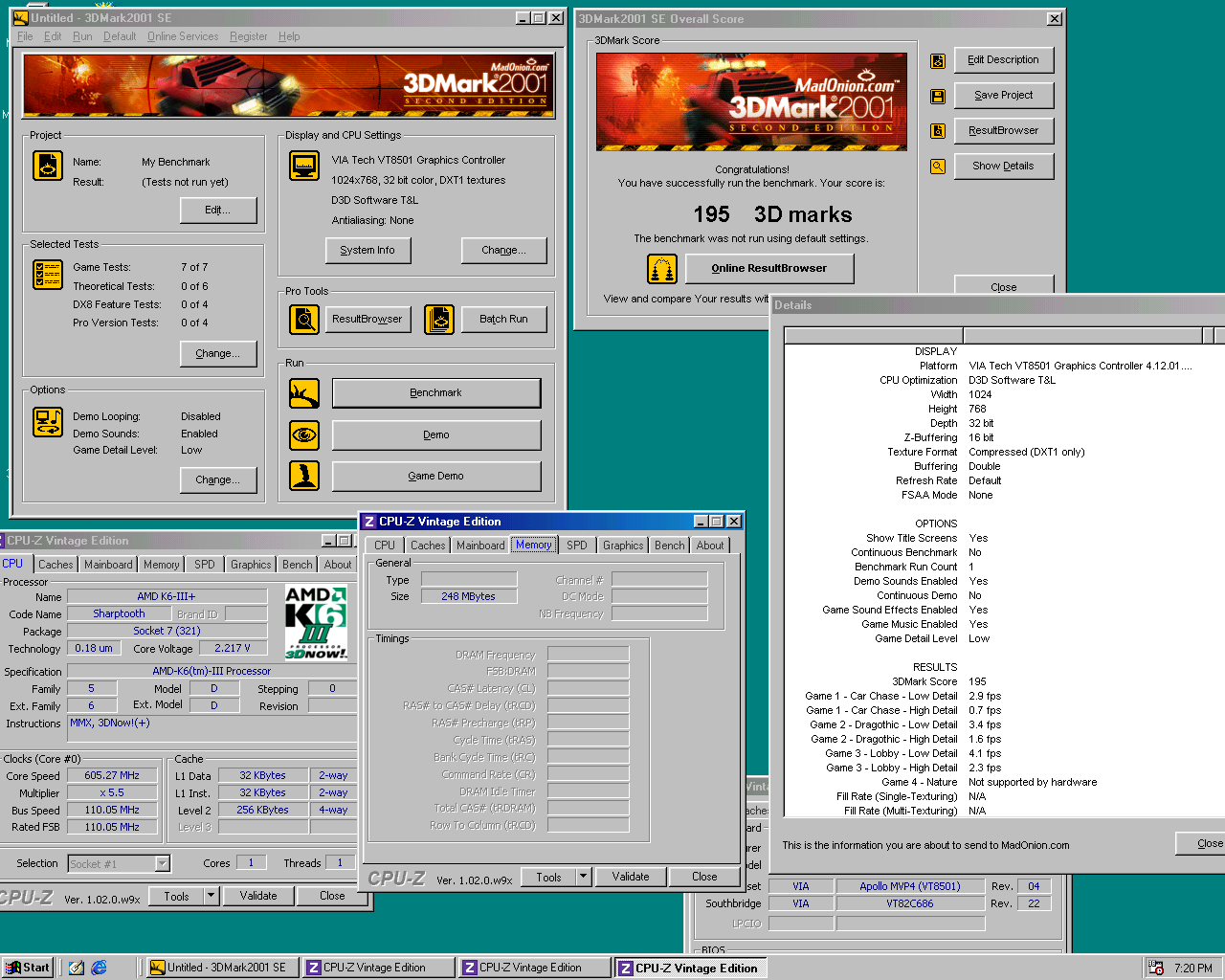Switch to Mainboard tab in front CPU-Z window
The height and width of the screenshot is (980, 1225).
480,546
